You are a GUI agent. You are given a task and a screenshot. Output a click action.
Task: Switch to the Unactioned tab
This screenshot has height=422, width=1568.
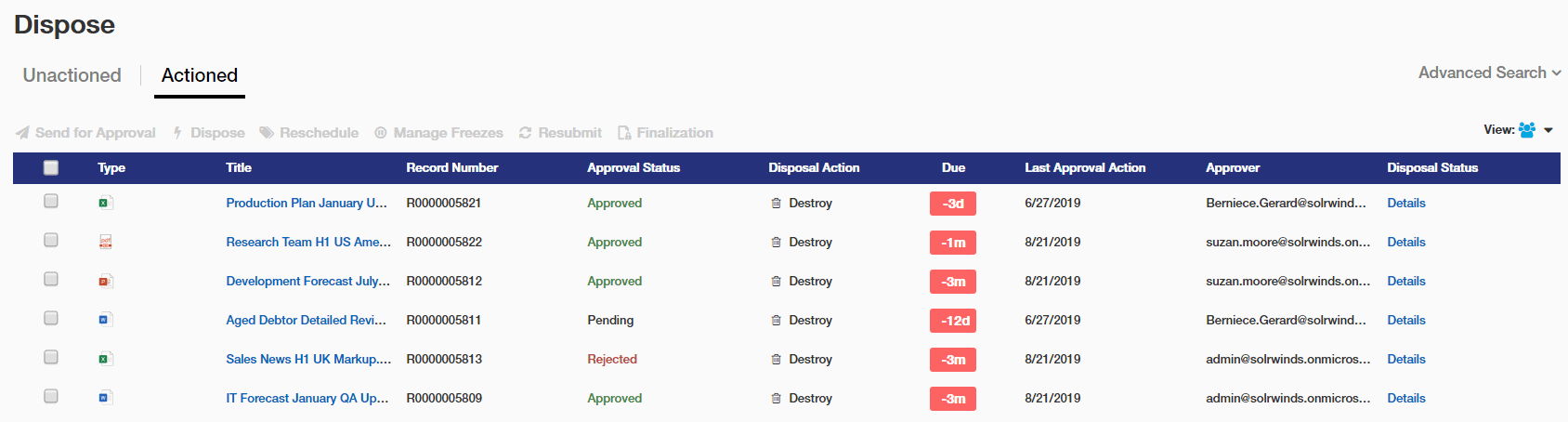pyautogui.click(x=72, y=75)
